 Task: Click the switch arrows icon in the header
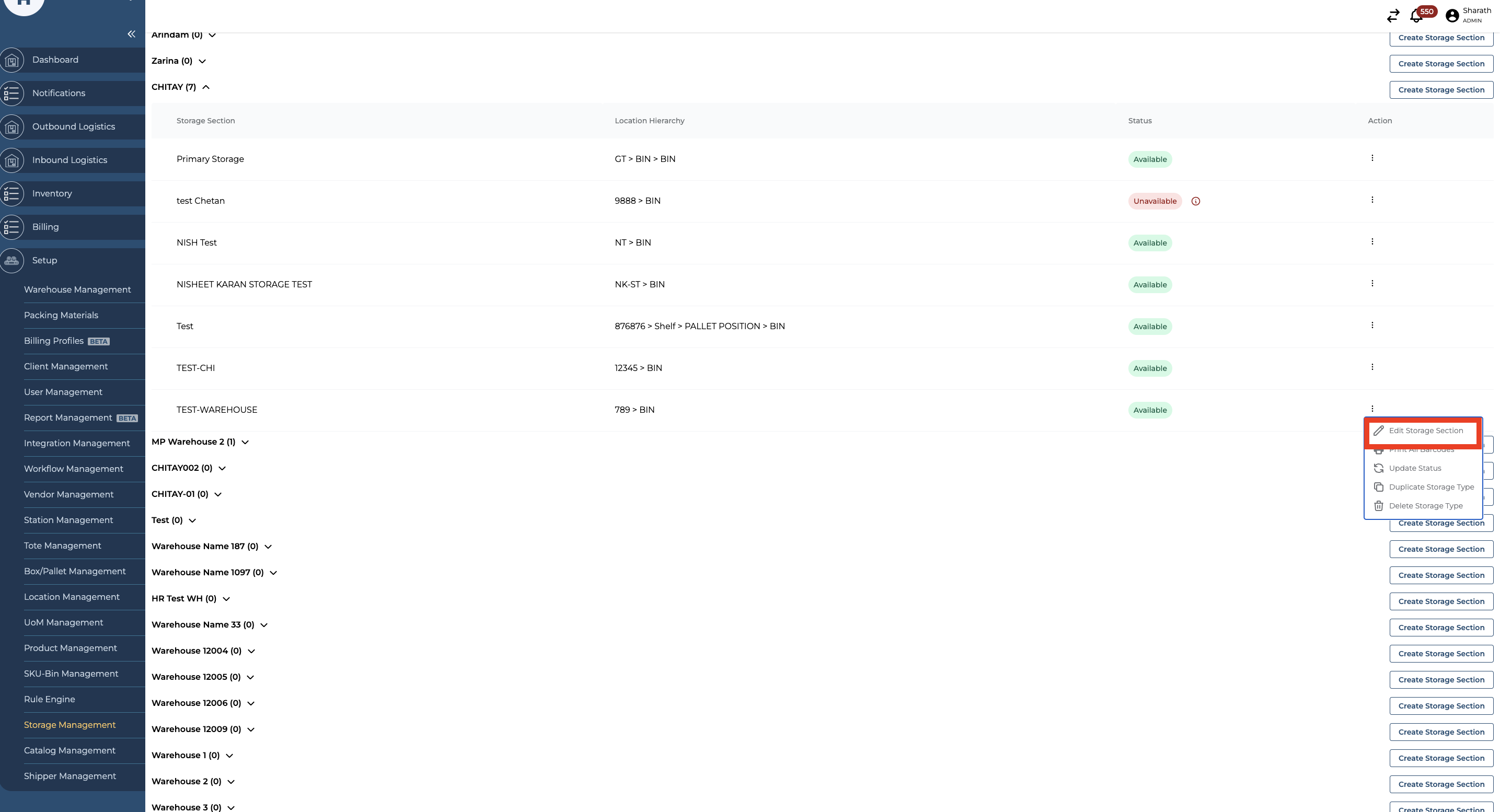(1393, 16)
